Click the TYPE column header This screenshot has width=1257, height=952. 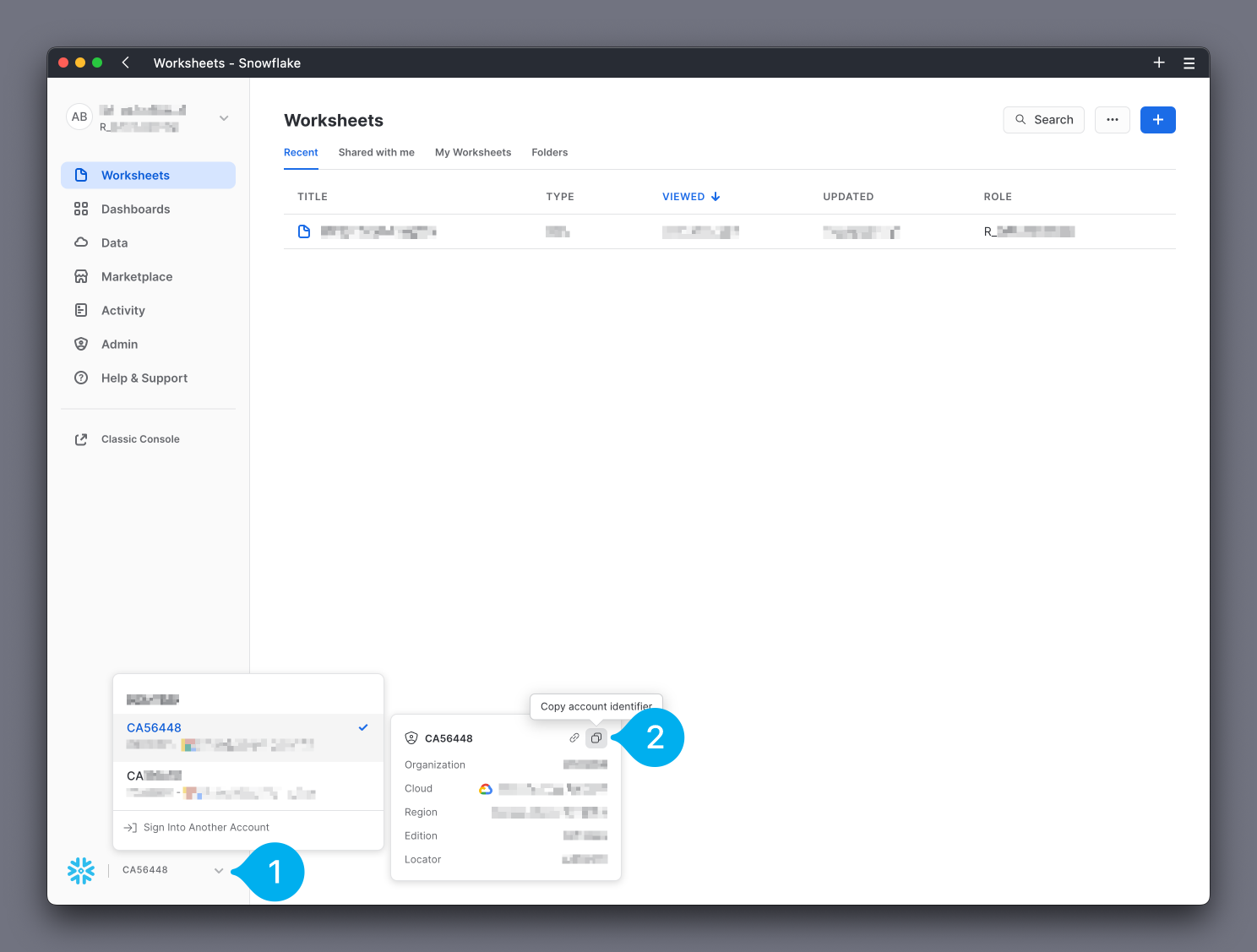[x=560, y=197]
